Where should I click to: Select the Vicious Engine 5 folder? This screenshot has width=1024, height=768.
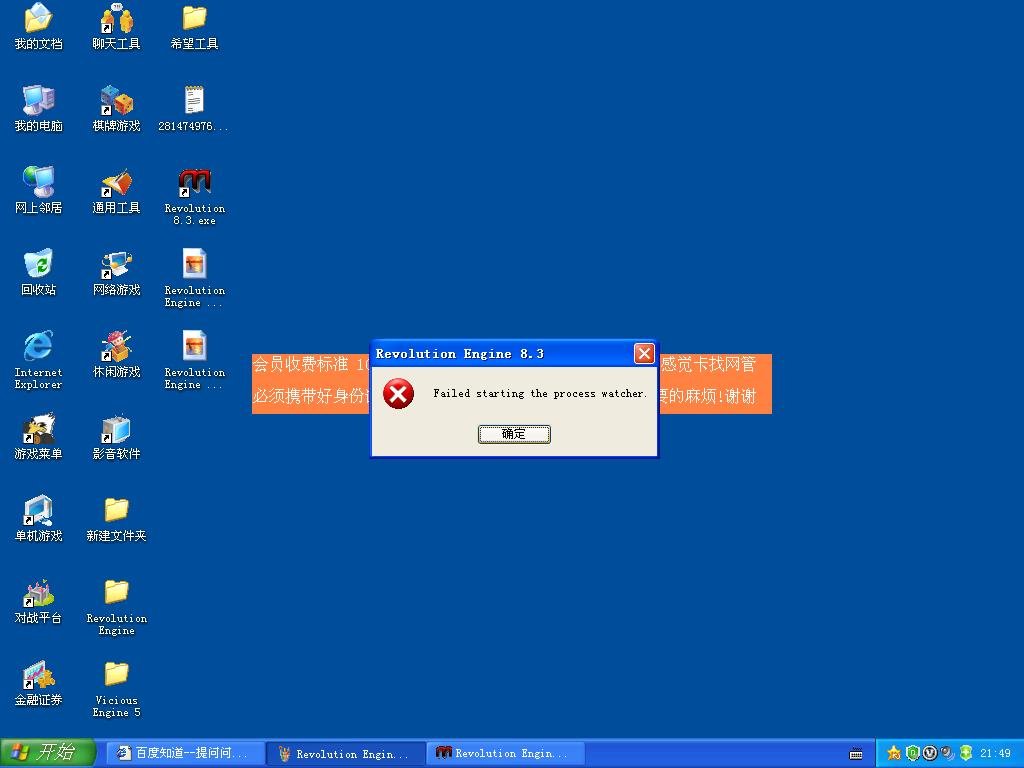click(116, 688)
